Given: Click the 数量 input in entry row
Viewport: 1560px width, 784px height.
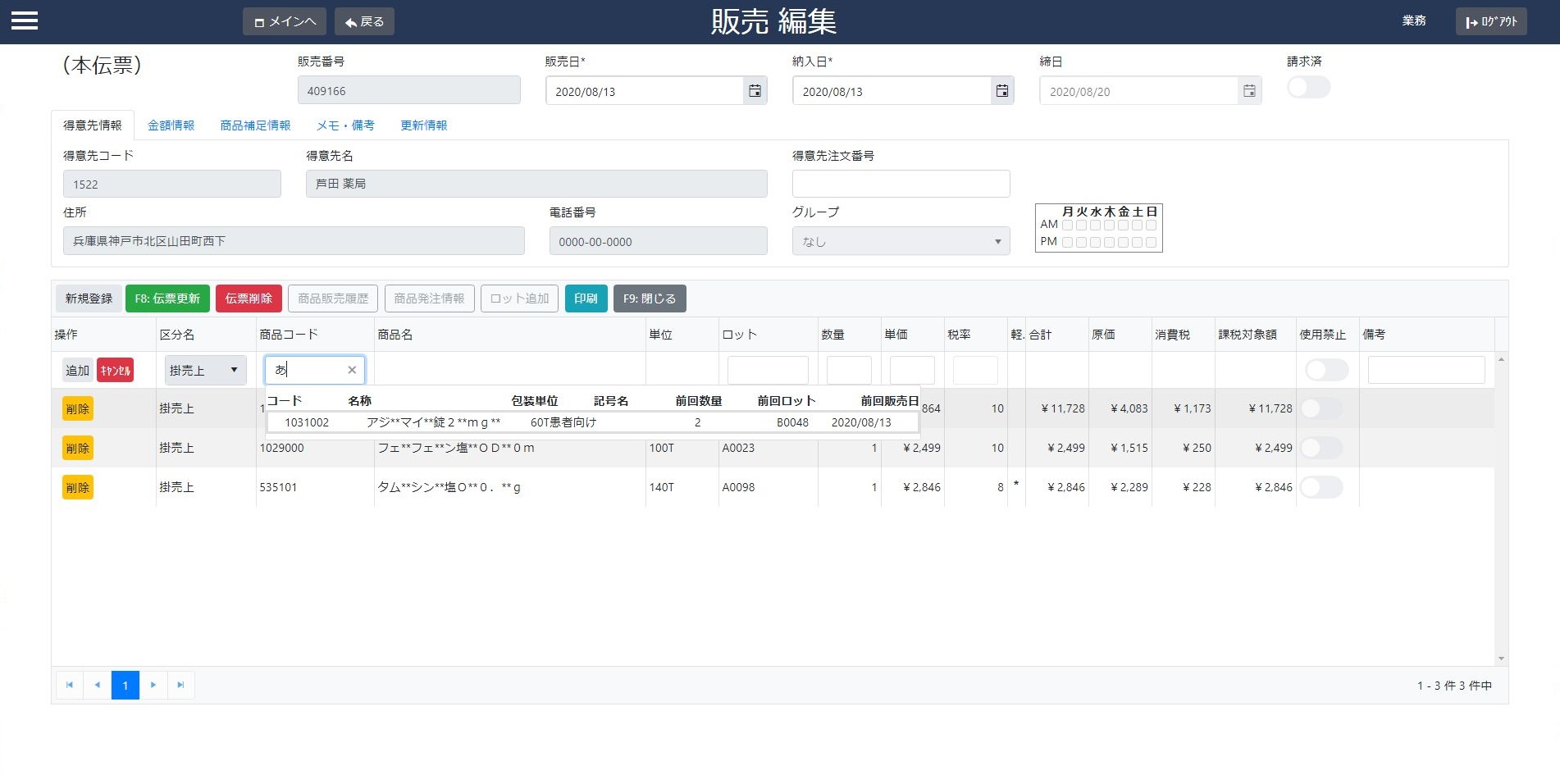Looking at the screenshot, I should point(849,370).
